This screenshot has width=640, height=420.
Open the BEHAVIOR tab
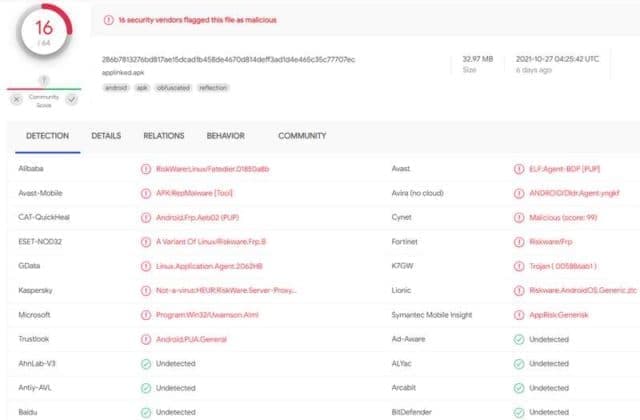[225, 135]
